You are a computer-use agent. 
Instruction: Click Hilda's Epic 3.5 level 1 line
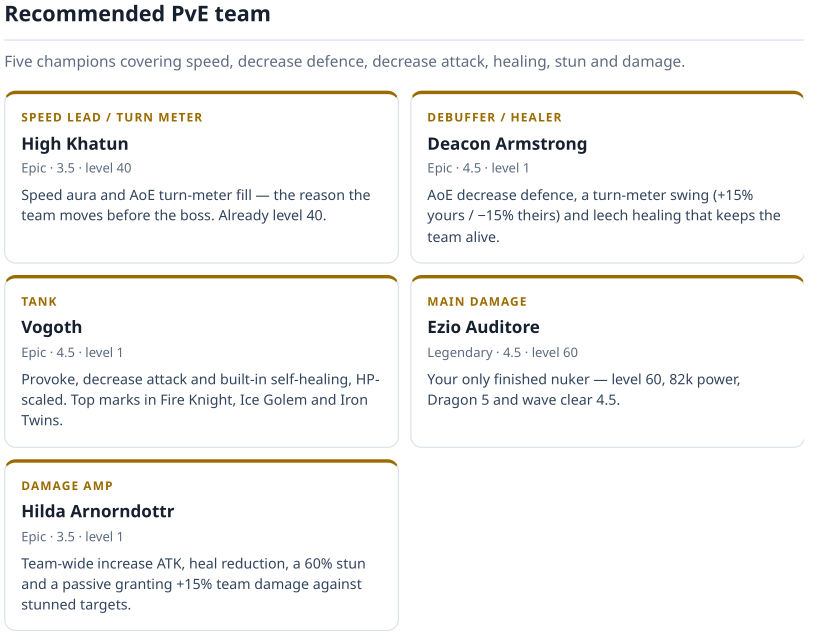(x=72, y=537)
